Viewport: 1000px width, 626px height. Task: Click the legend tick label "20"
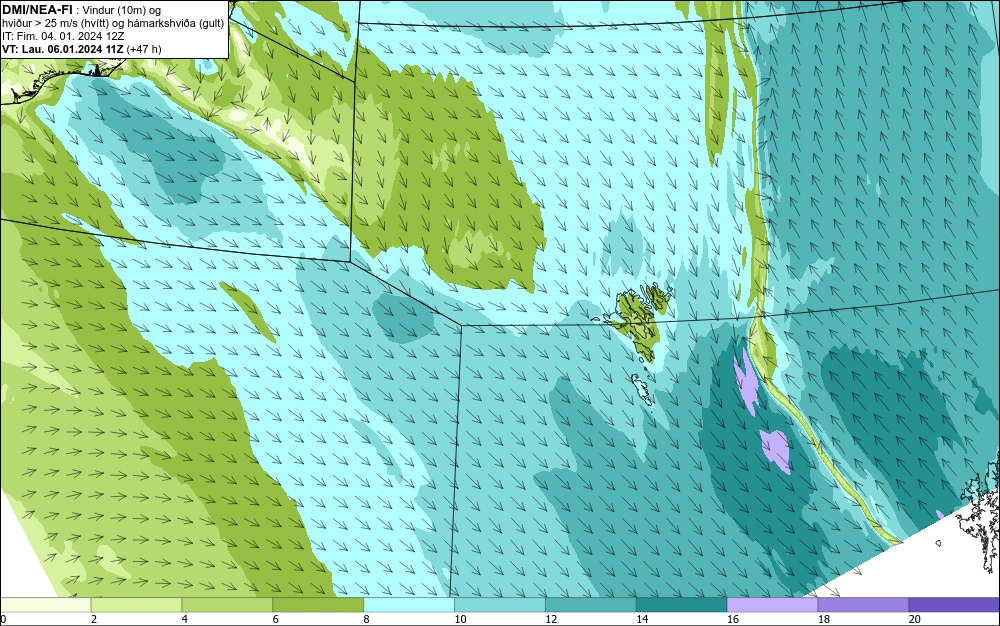click(x=915, y=619)
